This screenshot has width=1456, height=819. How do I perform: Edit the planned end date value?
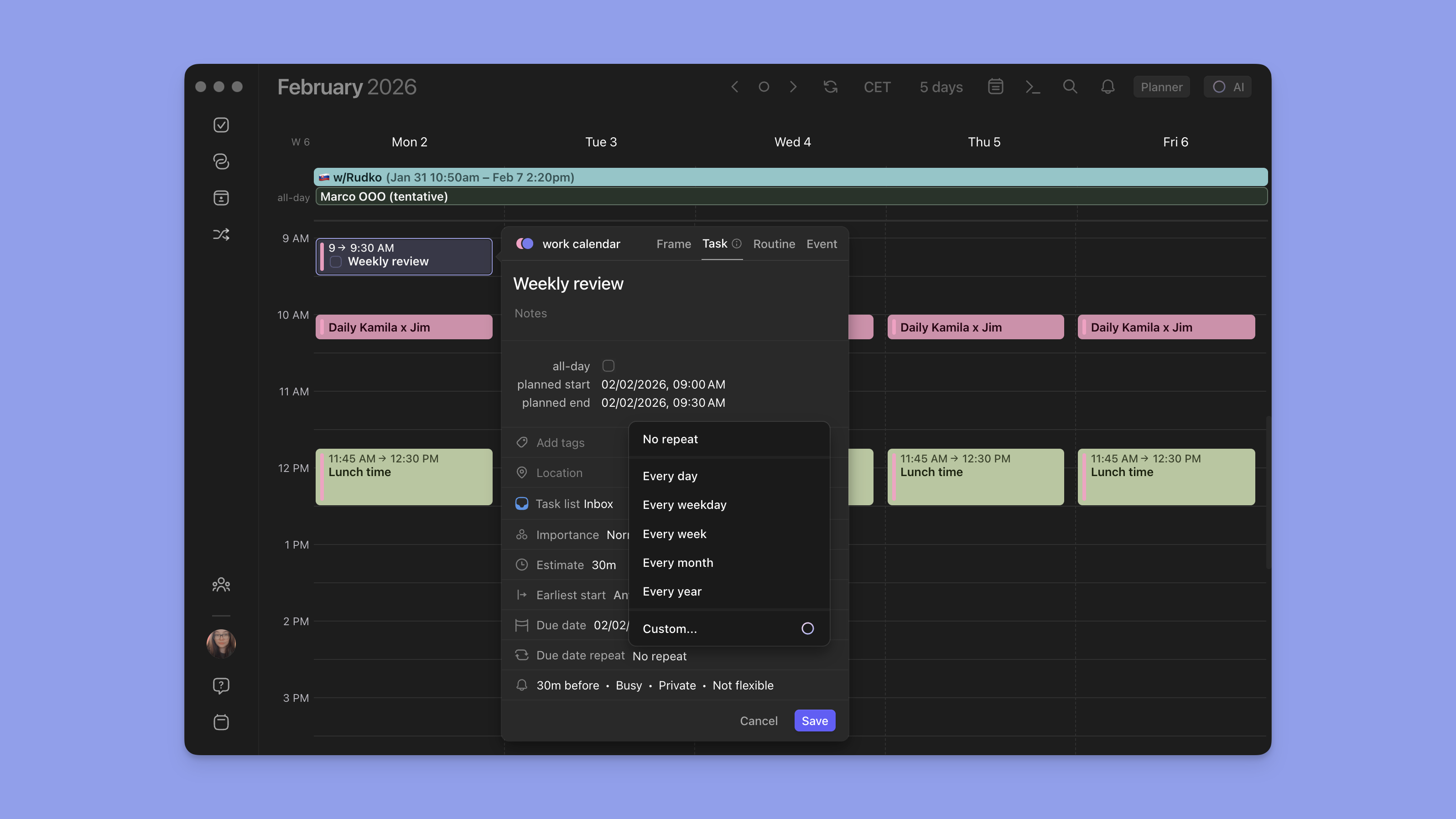[x=663, y=403]
